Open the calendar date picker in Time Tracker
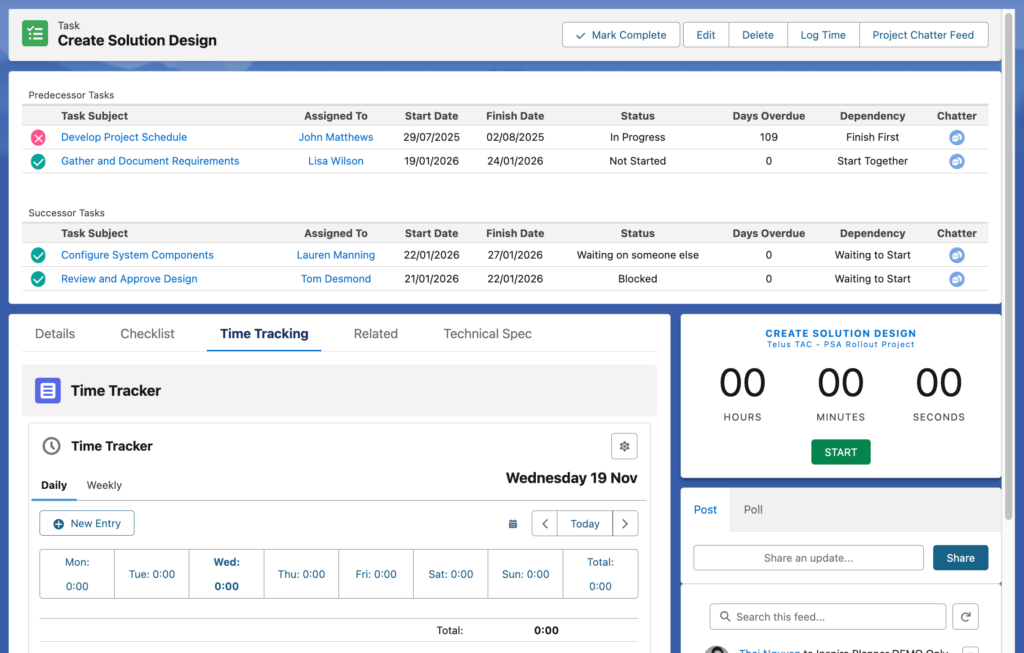1024x653 pixels. pyautogui.click(x=512, y=523)
